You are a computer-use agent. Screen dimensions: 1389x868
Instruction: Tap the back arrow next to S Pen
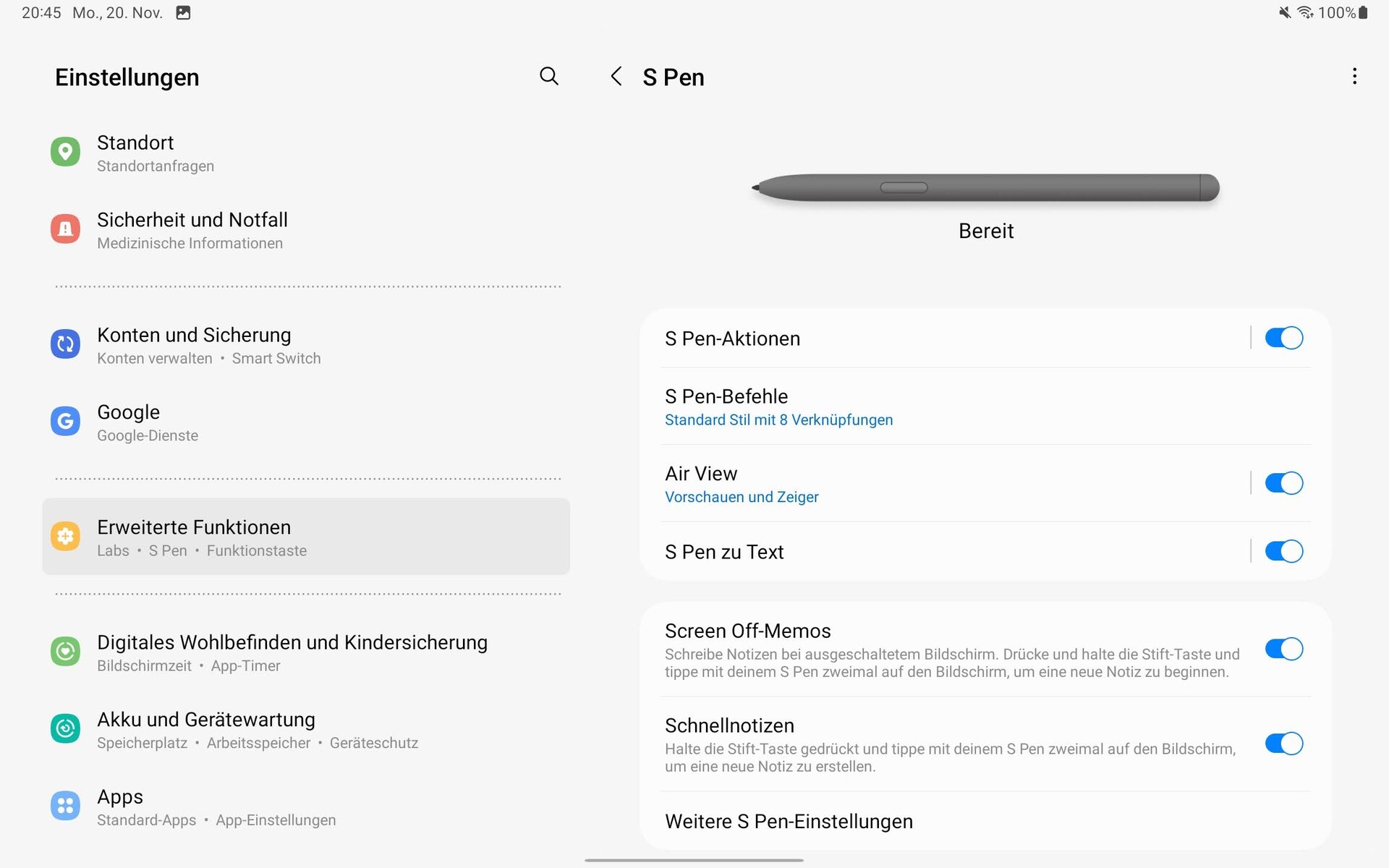tap(616, 77)
